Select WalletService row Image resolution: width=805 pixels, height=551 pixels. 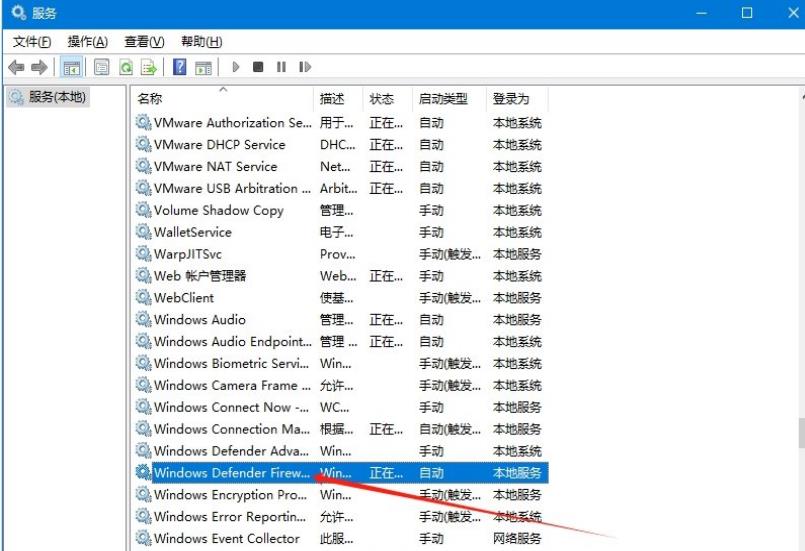[x=341, y=232]
